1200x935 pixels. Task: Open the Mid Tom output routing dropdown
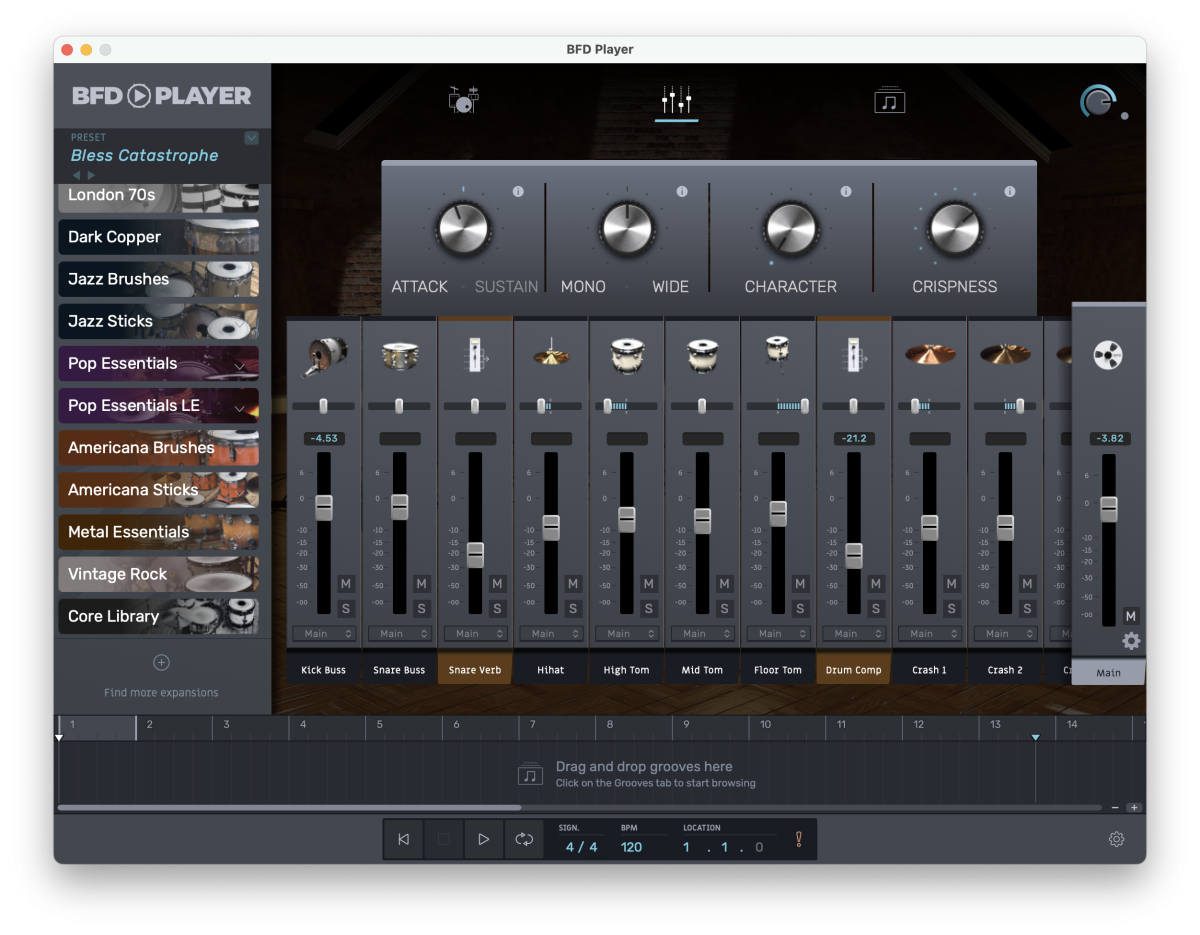click(703, 633)
